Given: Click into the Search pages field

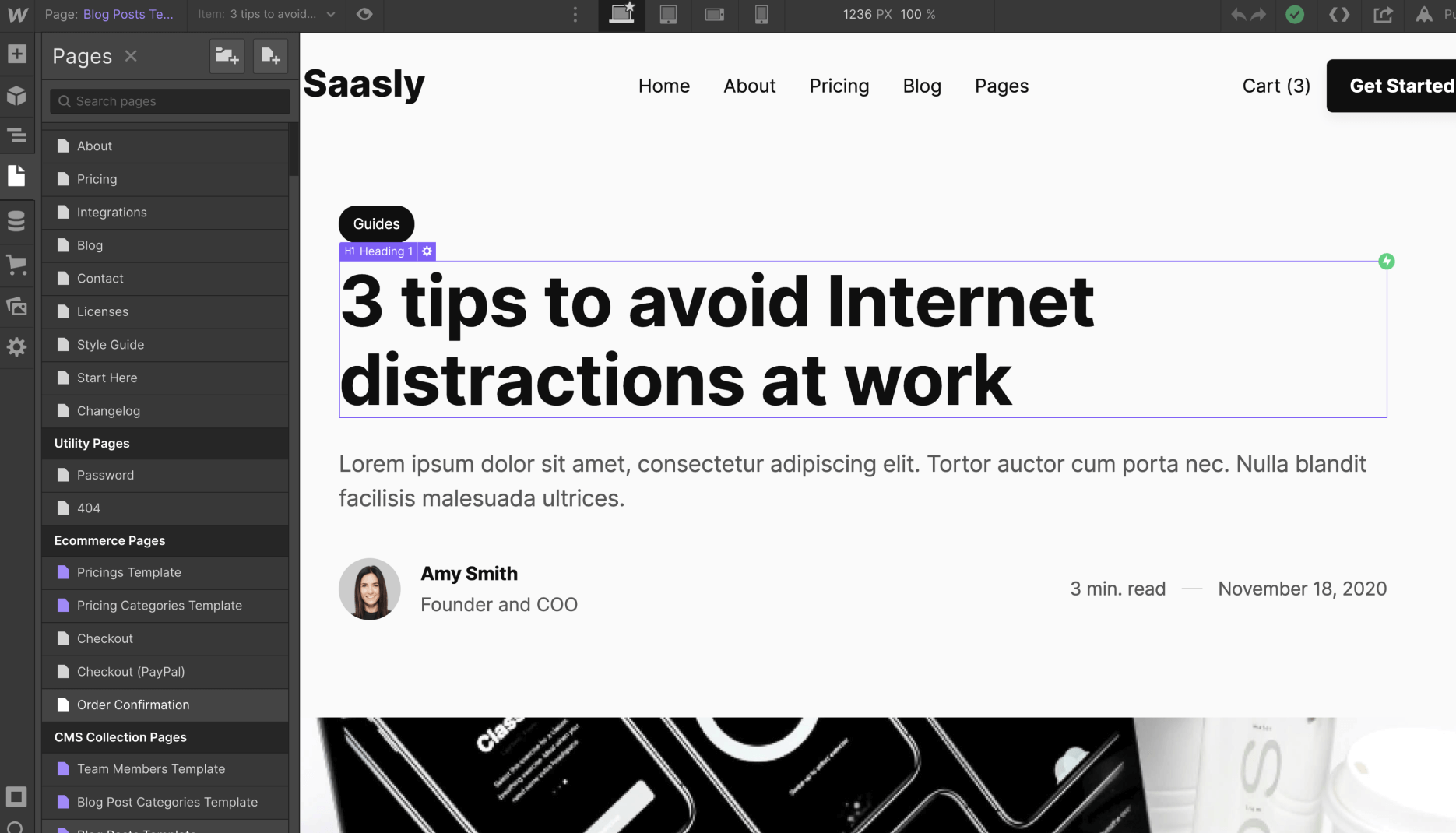Looking at the screenshot, I should click(x=169, y=101).
